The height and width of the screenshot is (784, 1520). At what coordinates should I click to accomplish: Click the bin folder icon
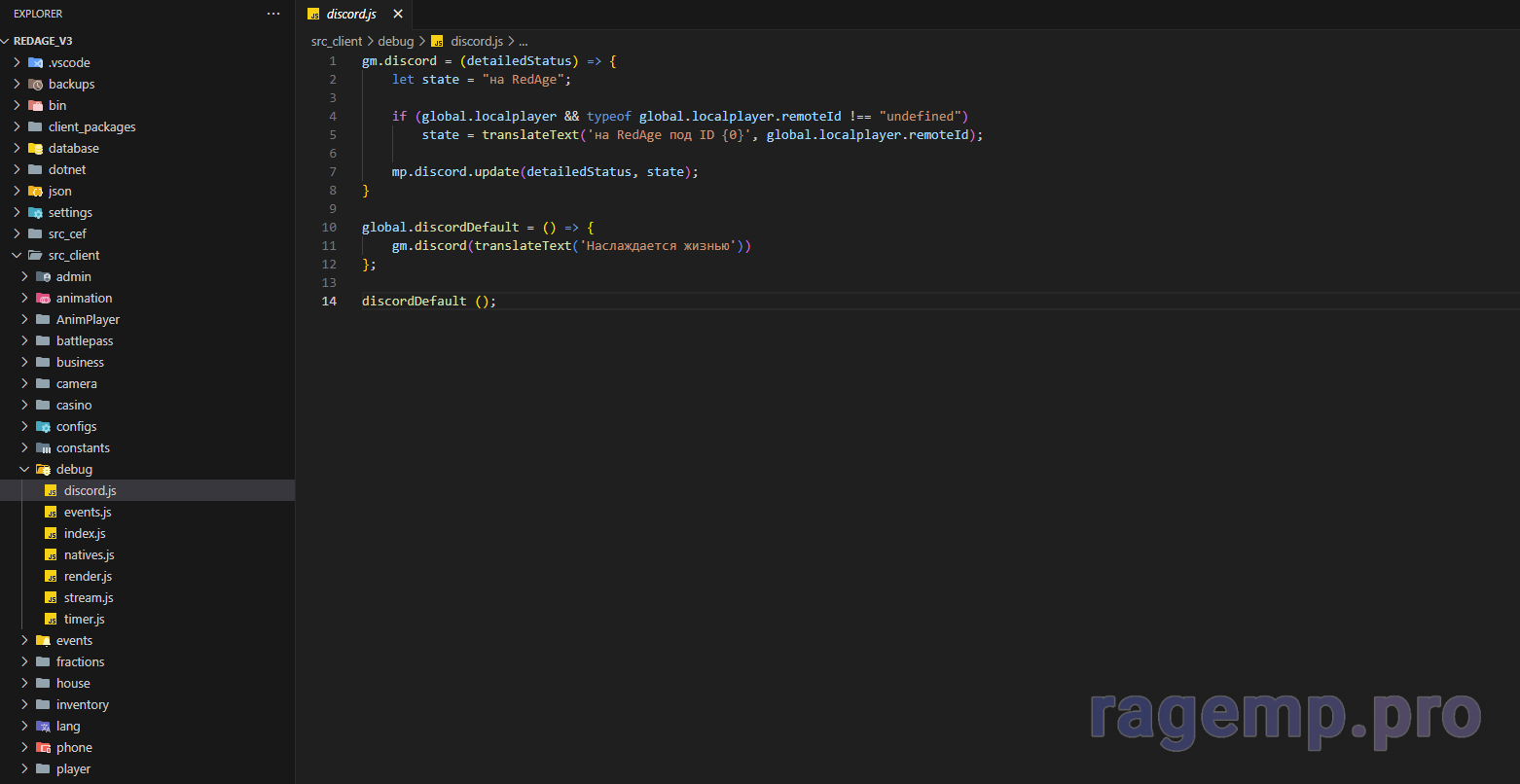click(x=36, y=105)
